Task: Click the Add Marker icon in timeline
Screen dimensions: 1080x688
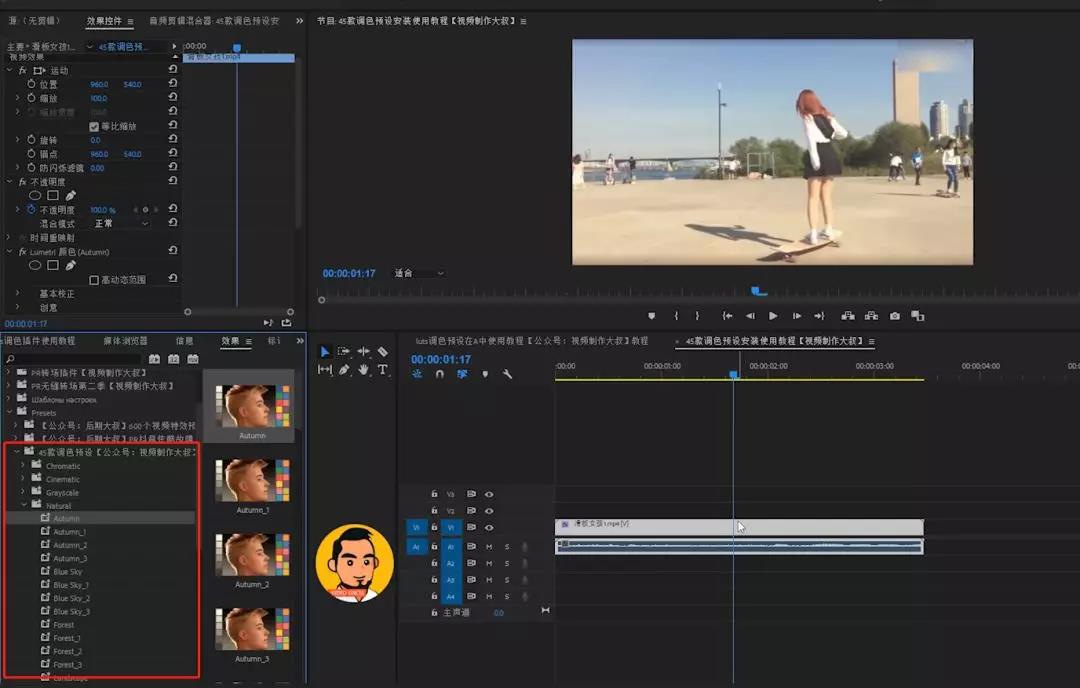Action: pyautogui.click(x=485, y=374)
